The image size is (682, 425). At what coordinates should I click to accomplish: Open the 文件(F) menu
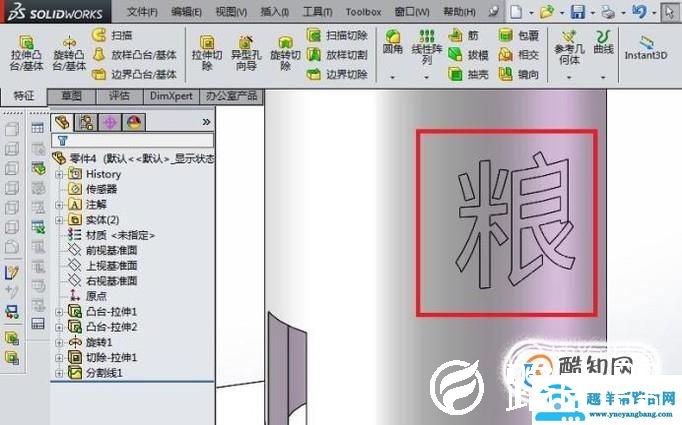(x=142, y=12)
